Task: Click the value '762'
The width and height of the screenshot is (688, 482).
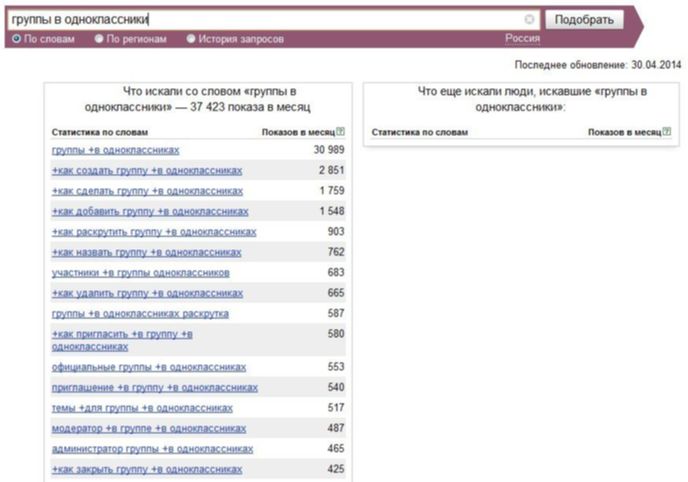Action: (336, 252)
